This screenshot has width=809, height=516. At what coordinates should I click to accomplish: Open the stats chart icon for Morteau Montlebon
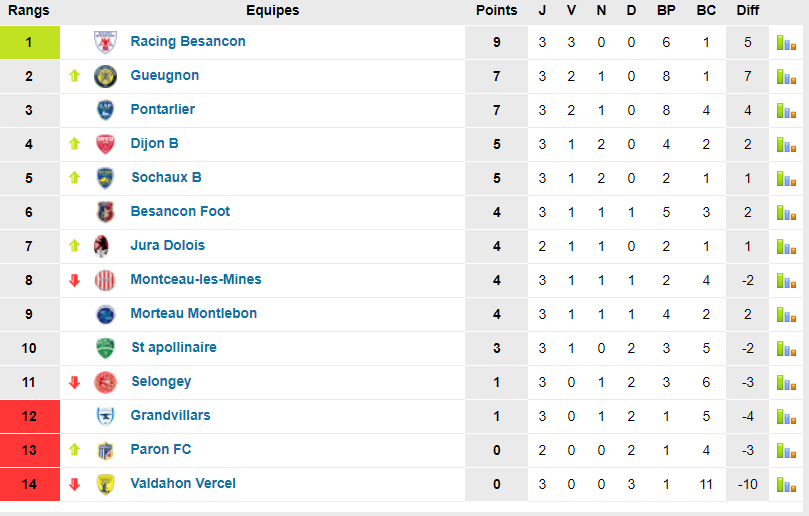tap(785, 314)
